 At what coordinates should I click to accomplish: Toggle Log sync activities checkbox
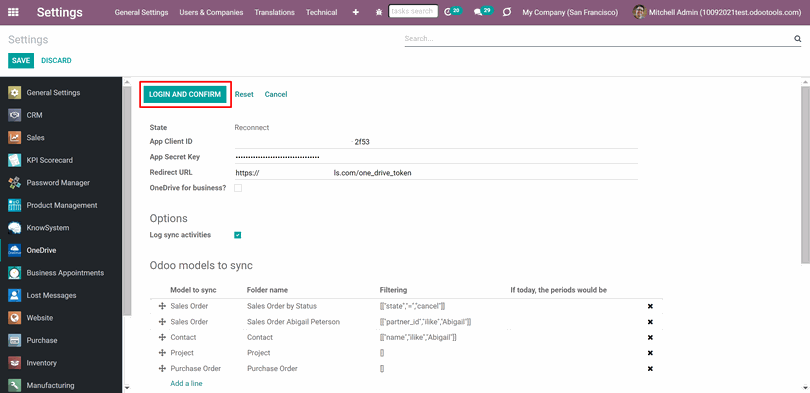pos(238,235)
